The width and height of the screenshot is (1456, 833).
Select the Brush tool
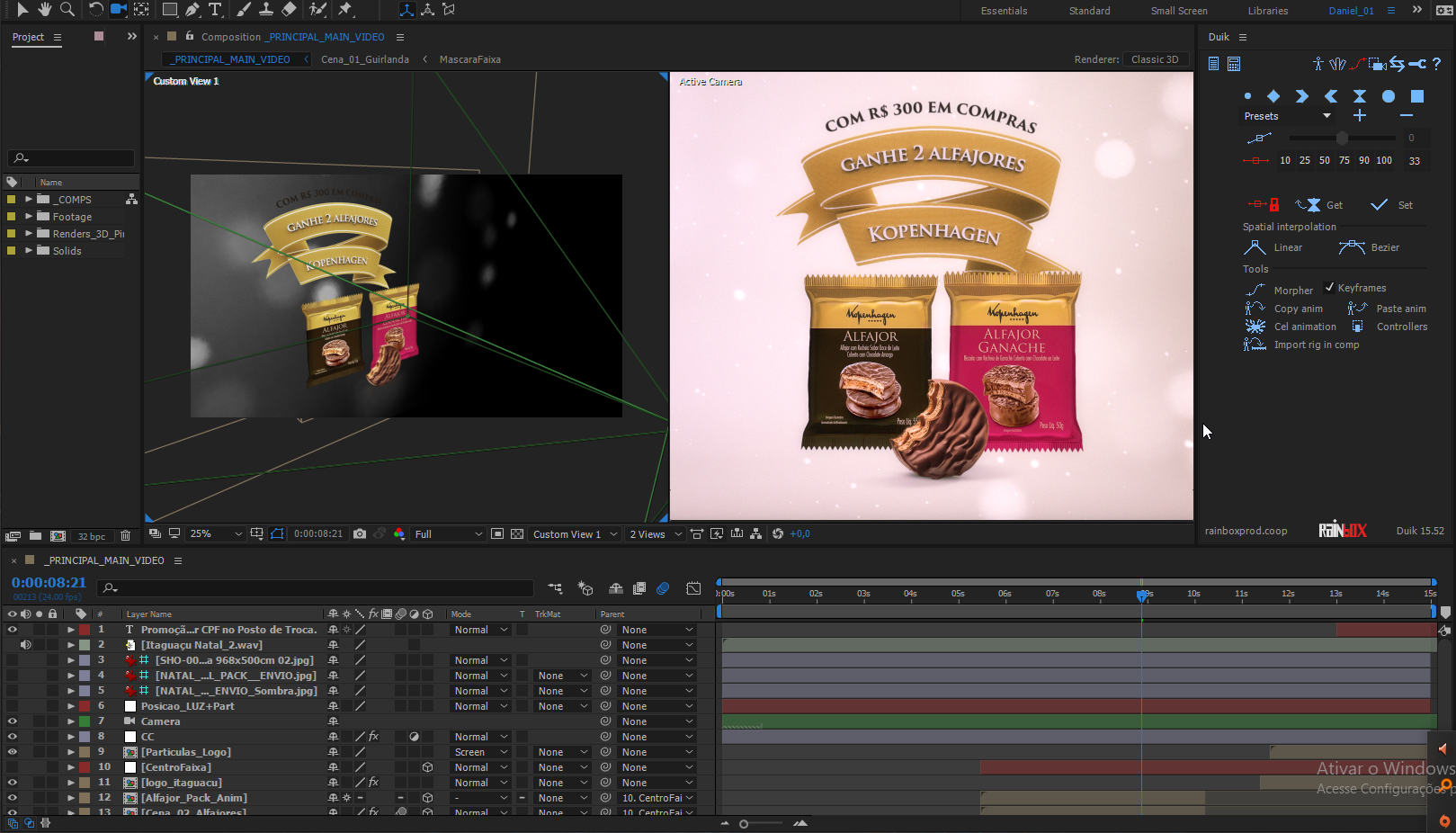[x=244, y=10]
